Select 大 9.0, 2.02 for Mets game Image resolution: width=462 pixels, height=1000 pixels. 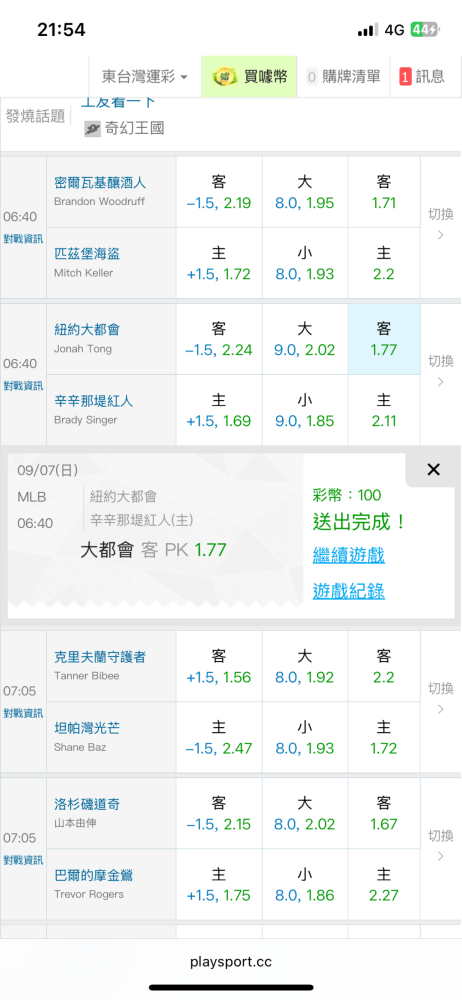[x=304, y=339]
